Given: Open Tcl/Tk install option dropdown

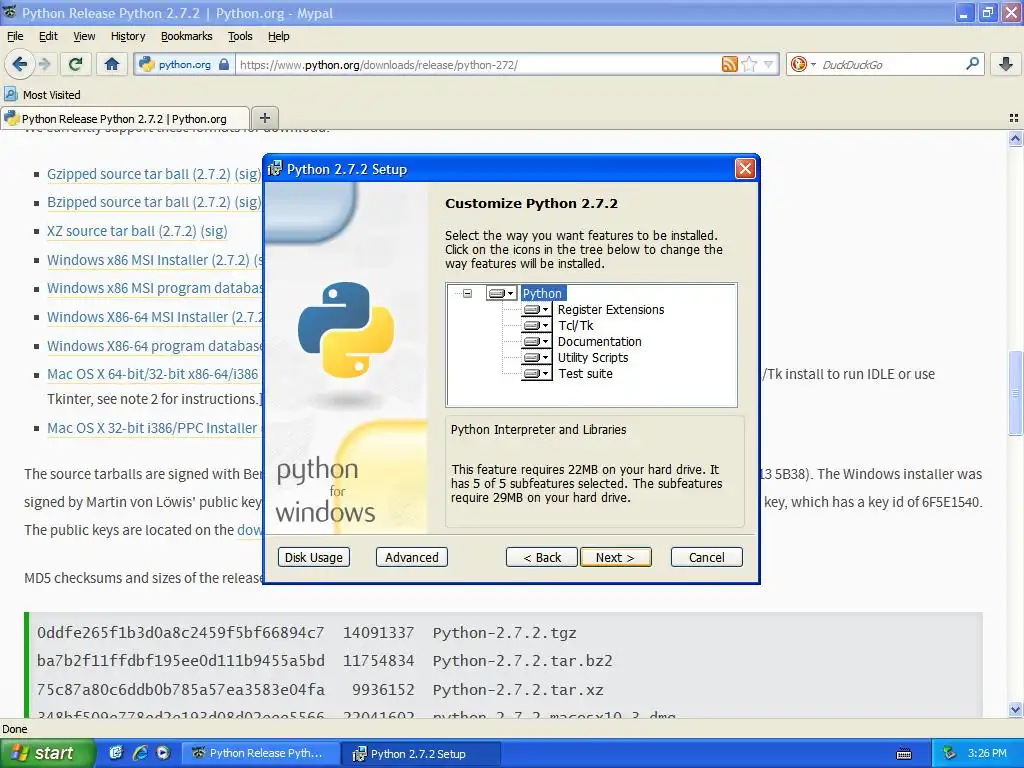Looking at the screenshot, I should [x=536, y=325].
